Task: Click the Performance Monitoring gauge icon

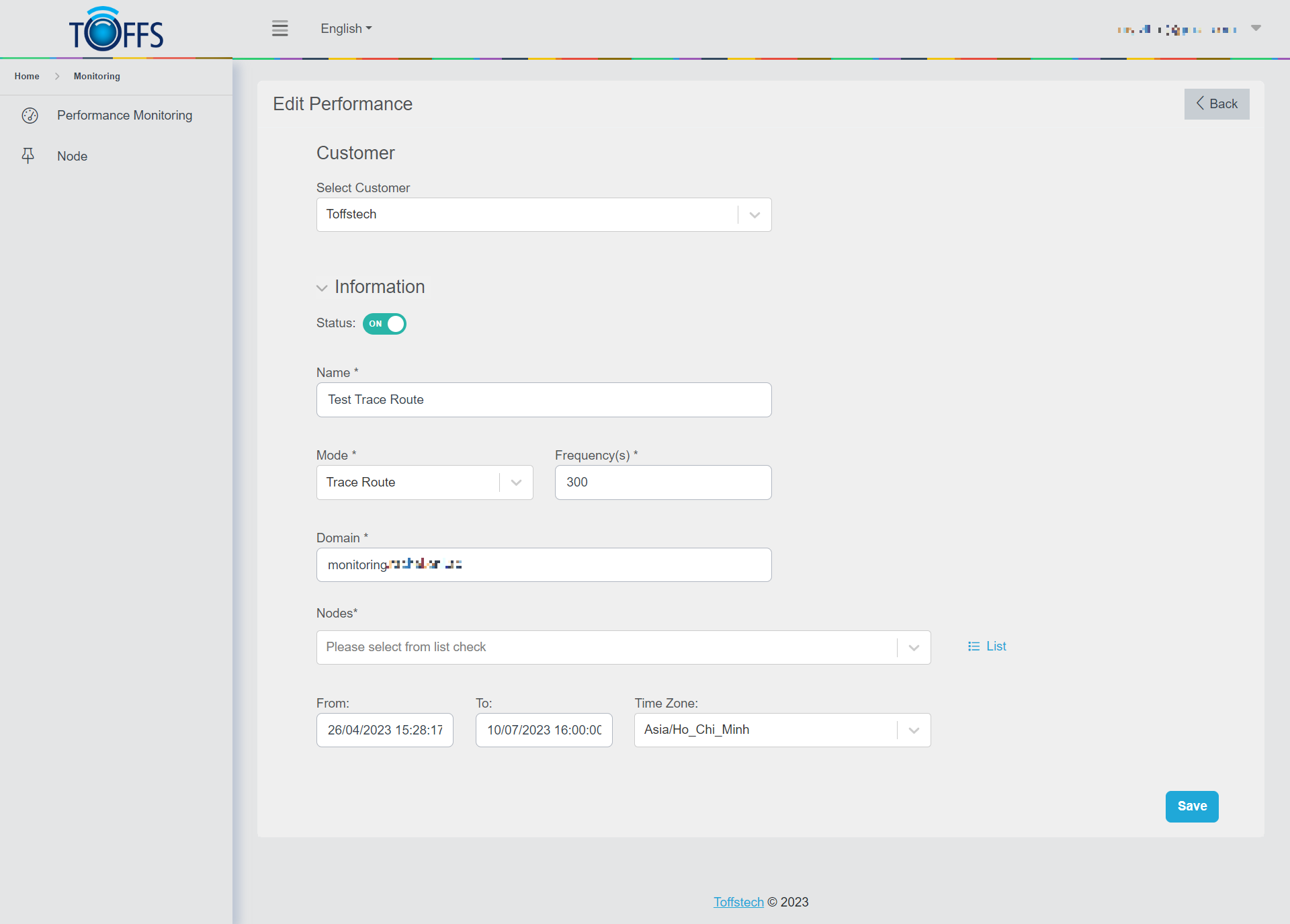Action: pyautogui.click(x=30, y=116)
